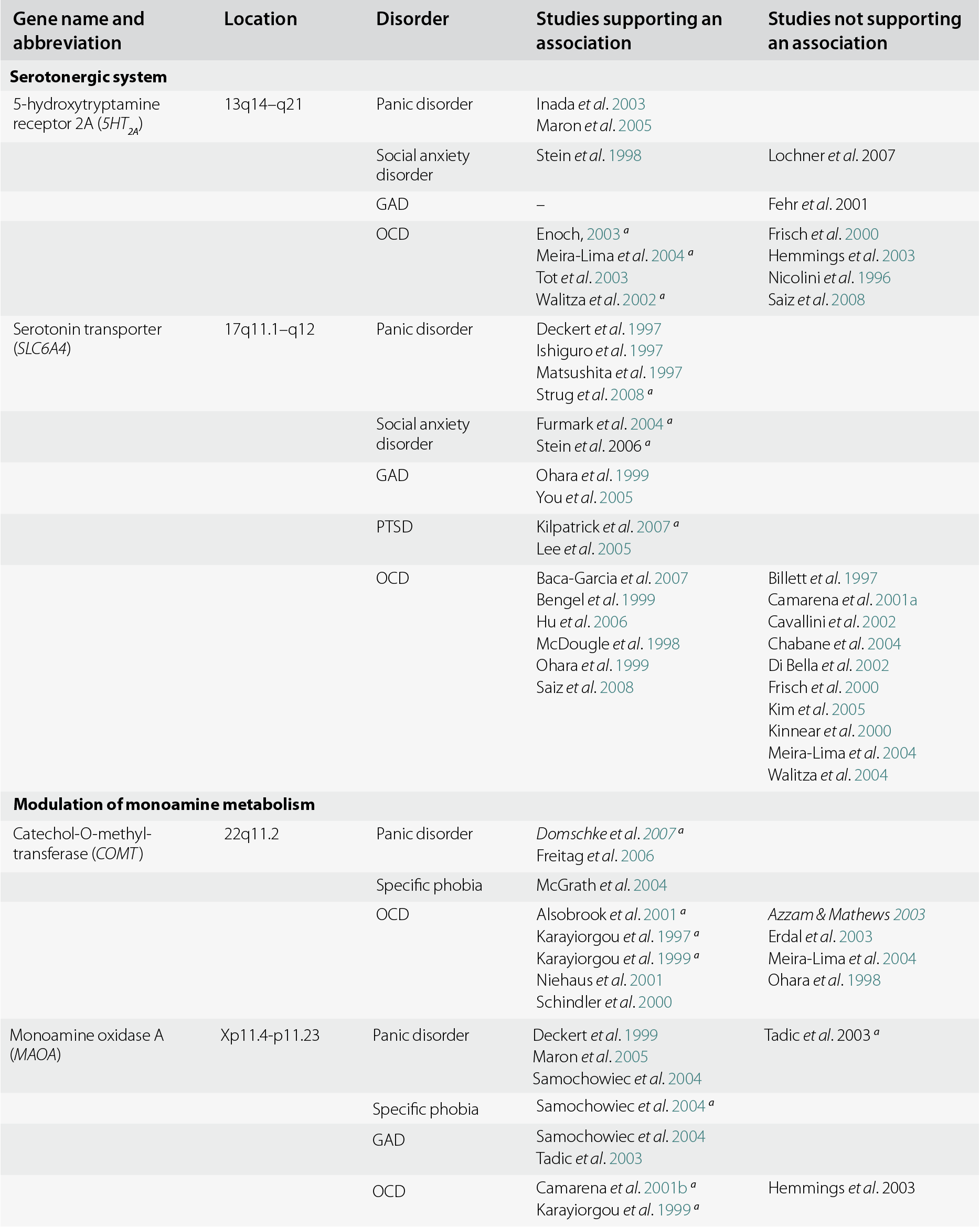Click the Kinnear et al. 2000 citation
Image resolution: width=980 pixels, height=1227 pixels.
874,731
